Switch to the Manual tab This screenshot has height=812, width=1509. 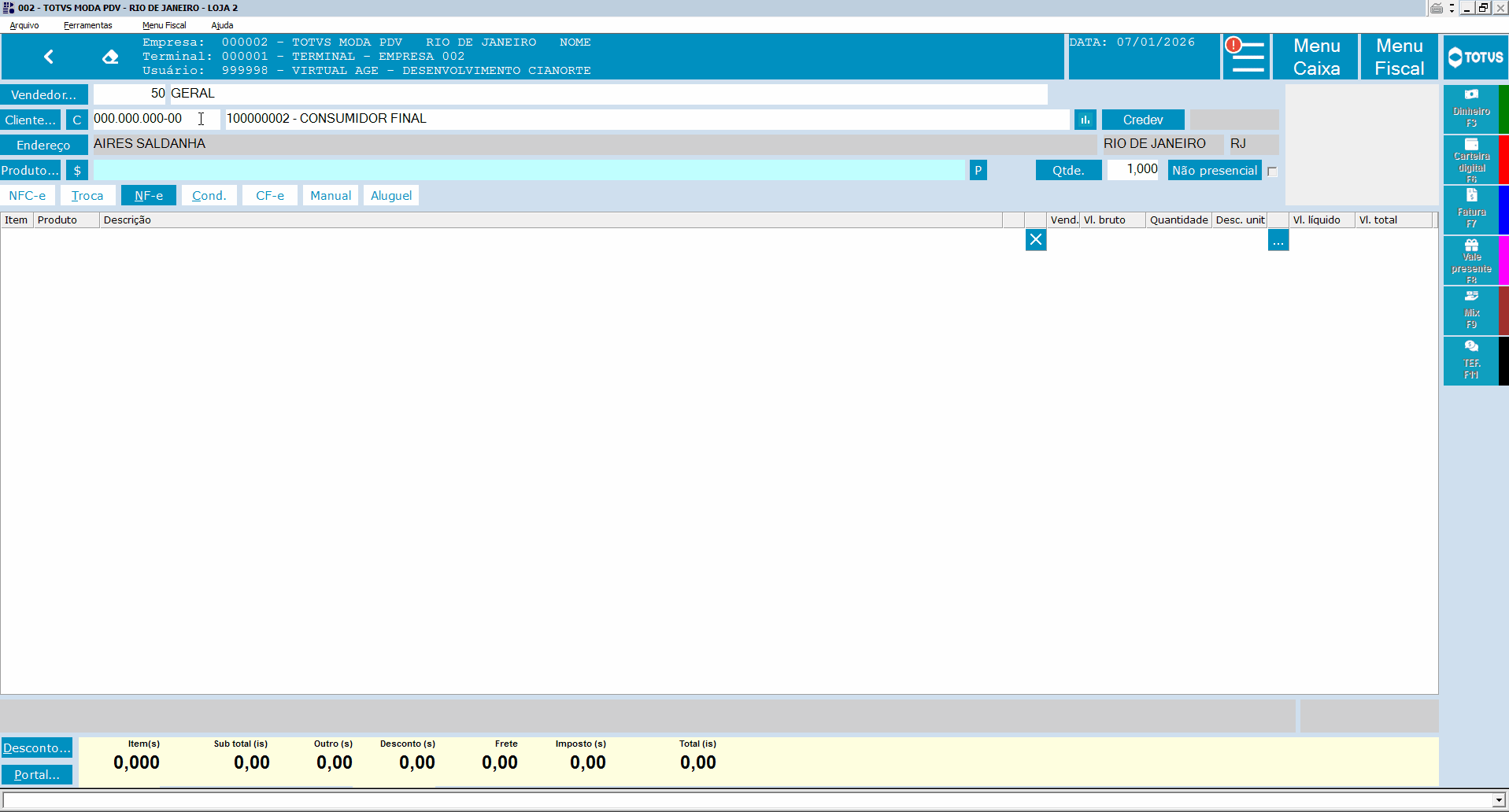[x=331, y=195]
